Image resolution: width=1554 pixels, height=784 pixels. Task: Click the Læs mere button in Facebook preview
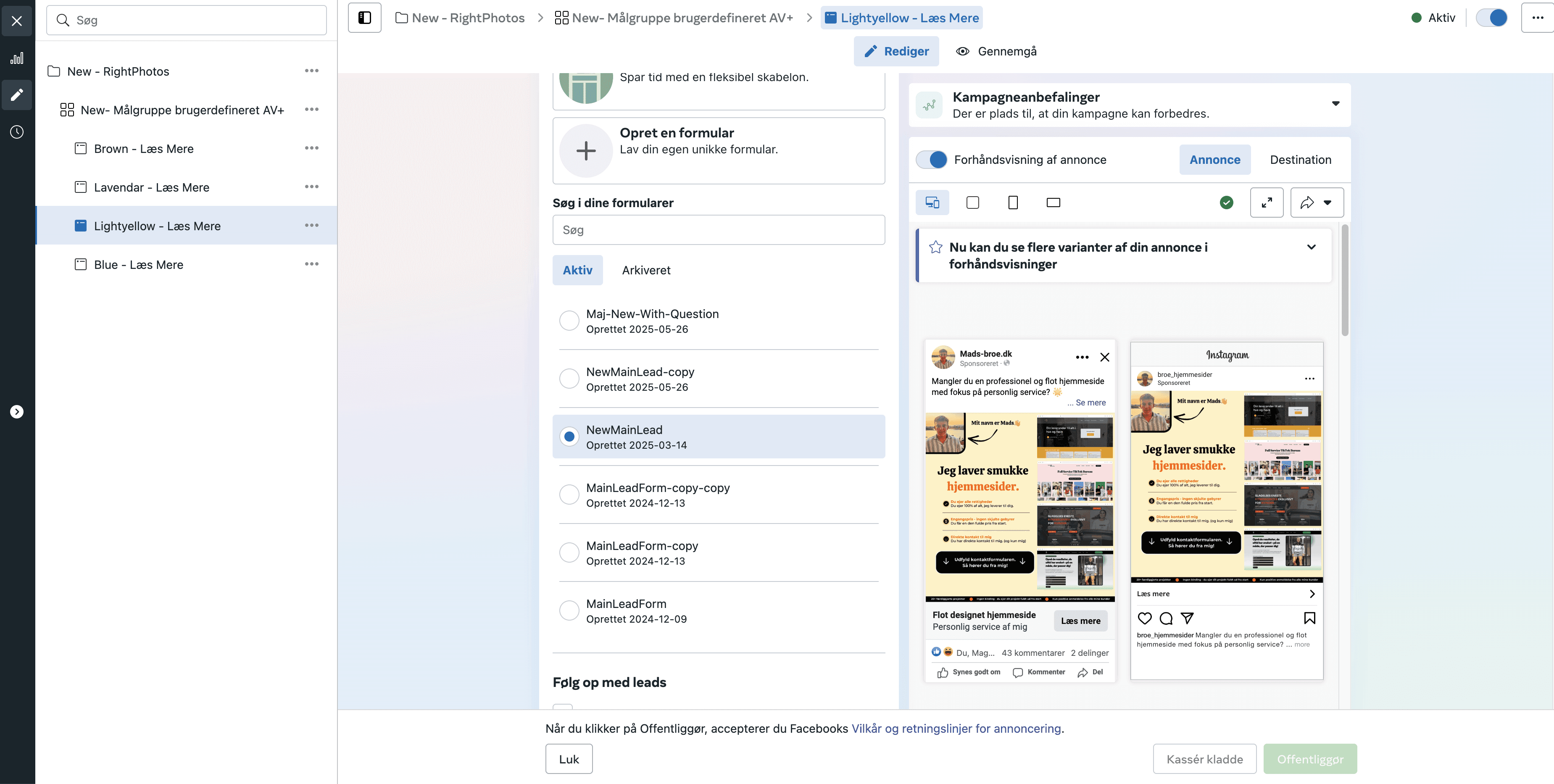point(1080,621)
